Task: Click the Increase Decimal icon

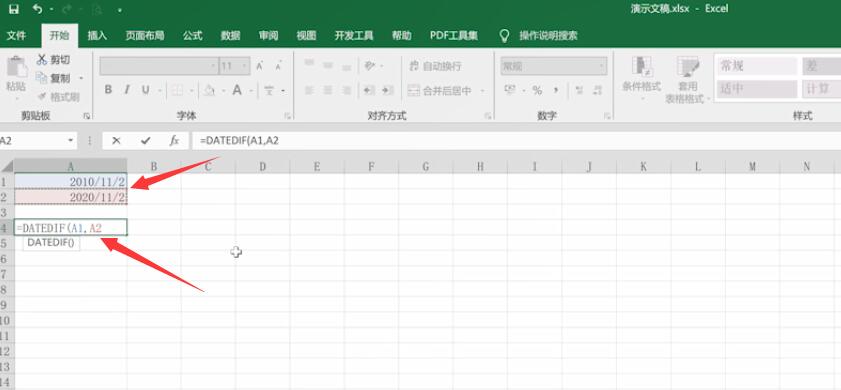Action: click(x=579, y=90)
